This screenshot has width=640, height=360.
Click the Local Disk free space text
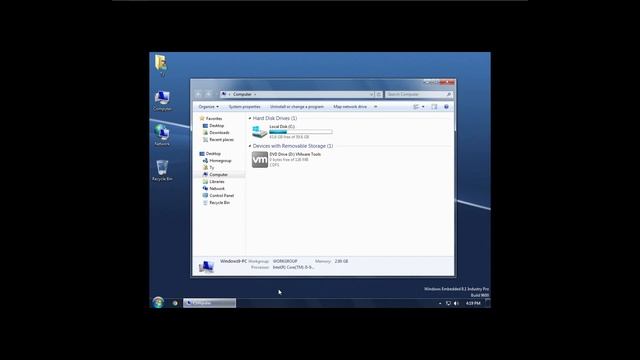289,137
